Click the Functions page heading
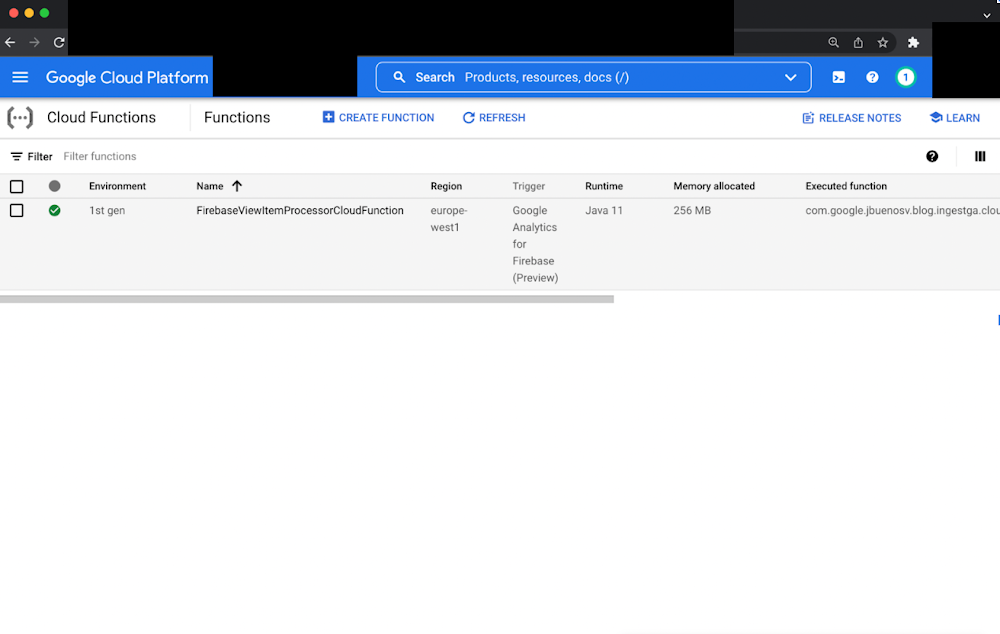 pyautogui.click(x=237, y=117)
